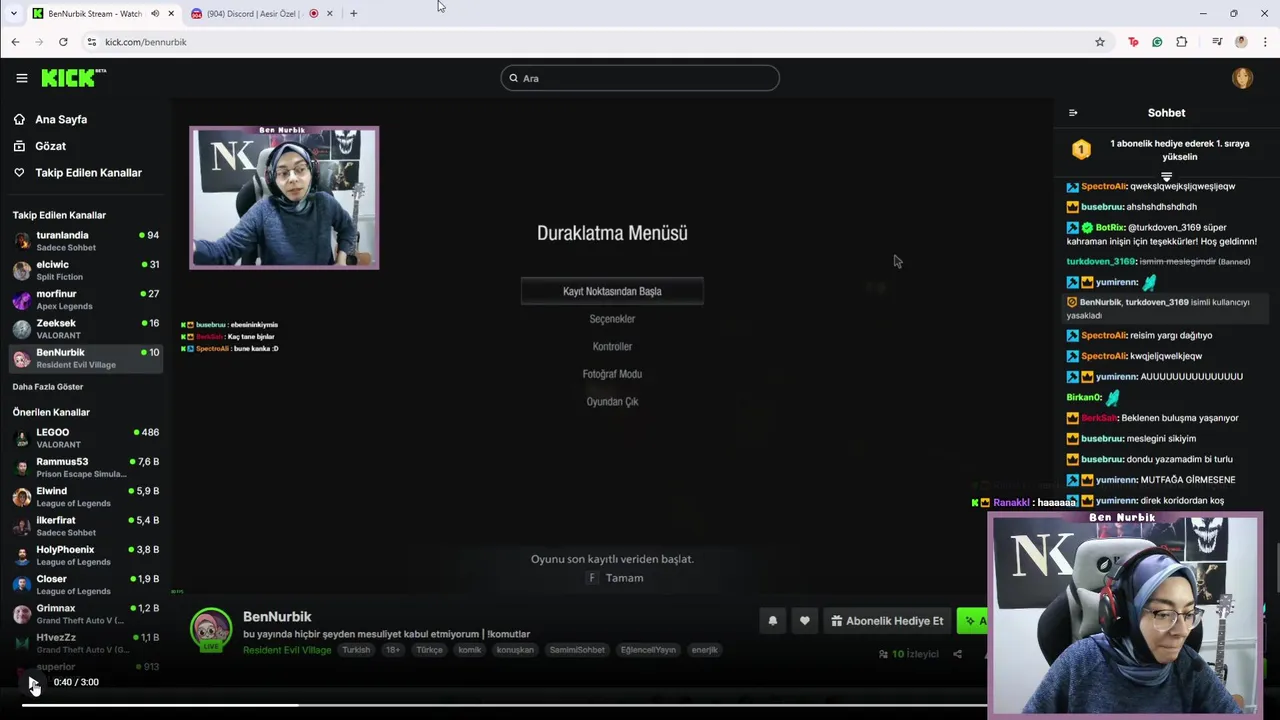Reload the page in browser toolbar
This screenshot has height=720, width=1280.
[63, 42]
